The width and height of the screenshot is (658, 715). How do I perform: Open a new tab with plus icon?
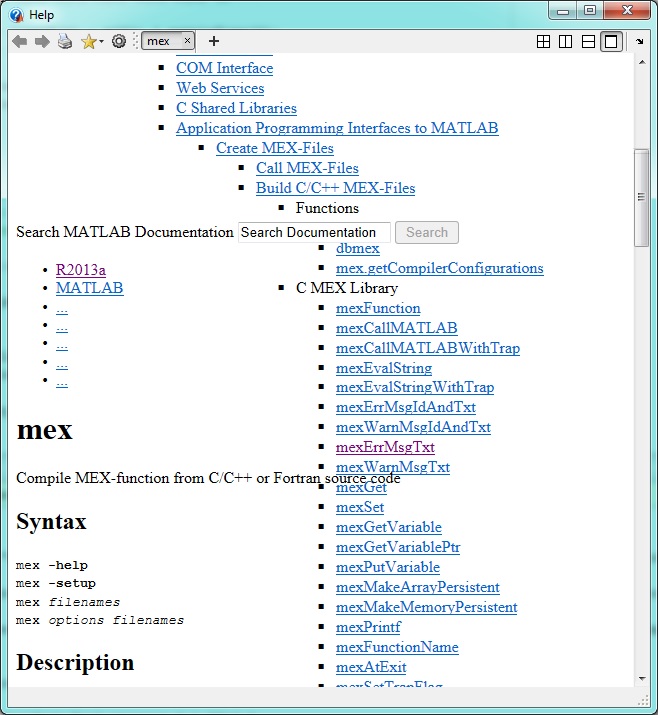[x=213, y=41]
